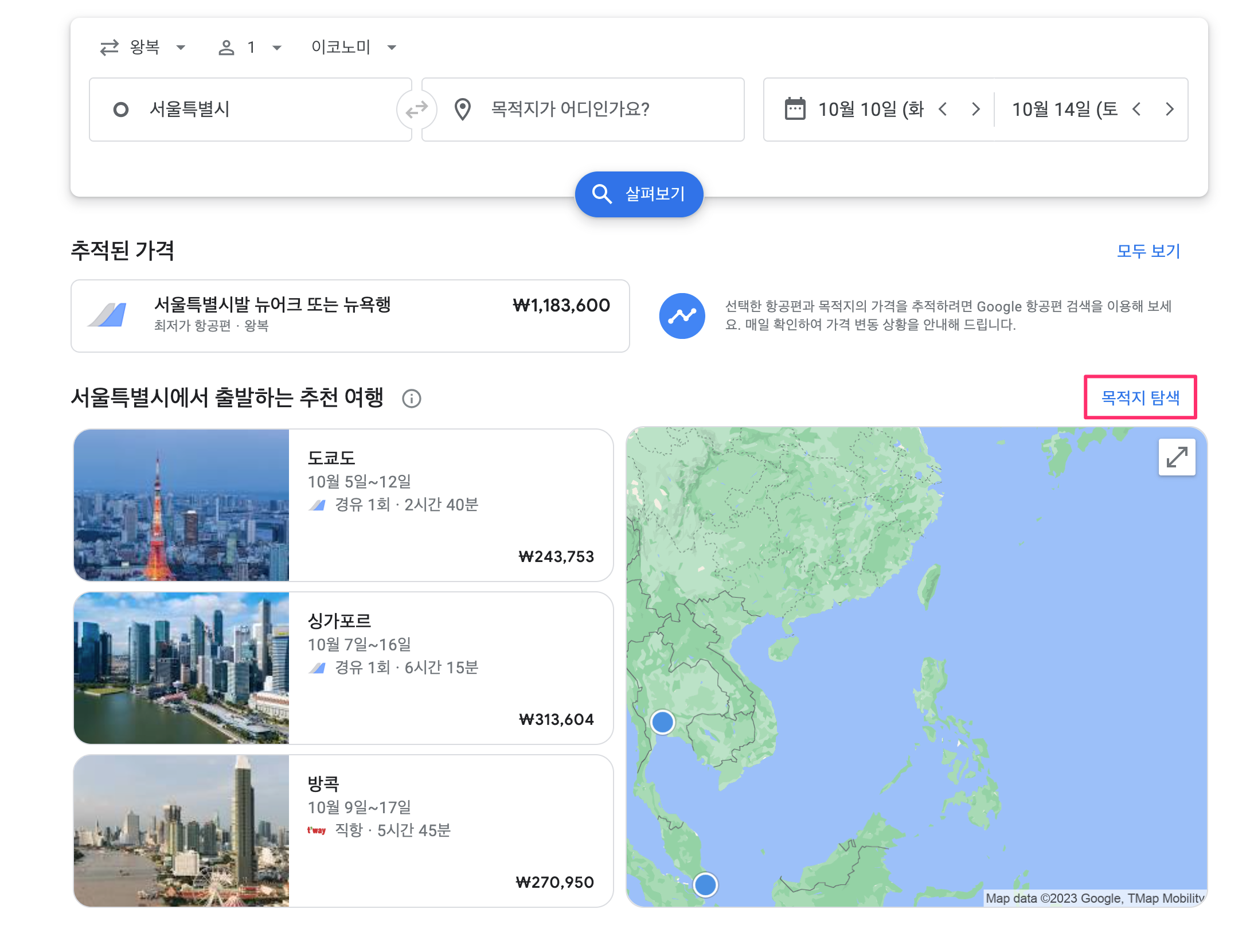Advance departure date with the right chevron
1250x952 pixels.
coord(976,109)
